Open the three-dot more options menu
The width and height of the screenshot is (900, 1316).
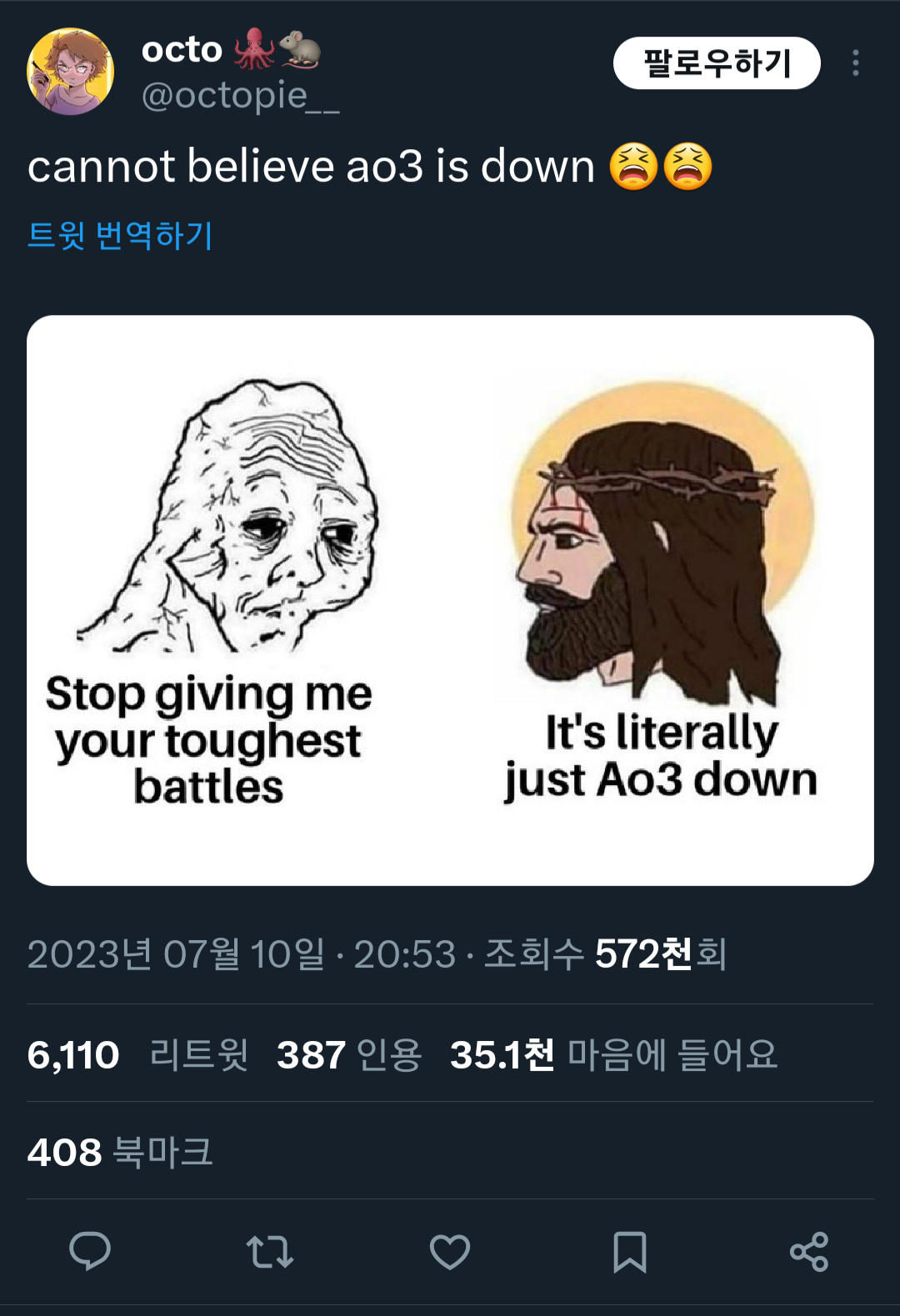856,63
